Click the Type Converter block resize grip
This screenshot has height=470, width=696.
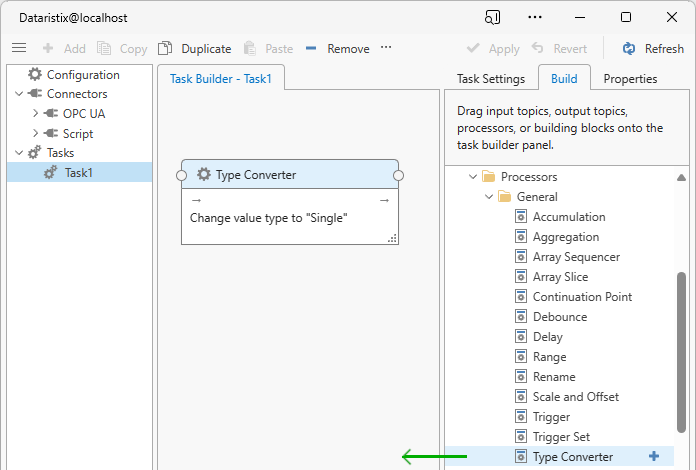[x=392, y=238]
